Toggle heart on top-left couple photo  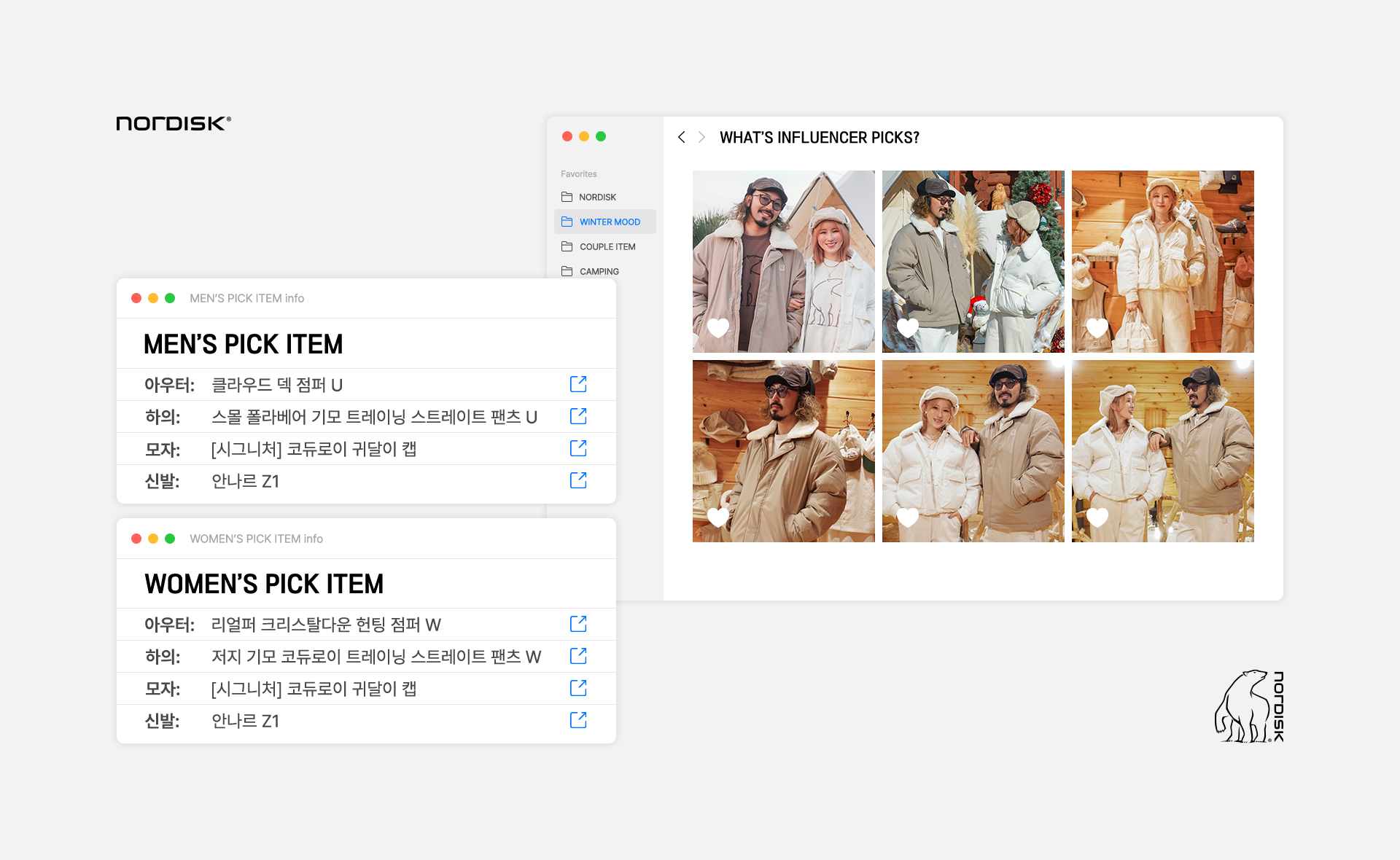718,328
